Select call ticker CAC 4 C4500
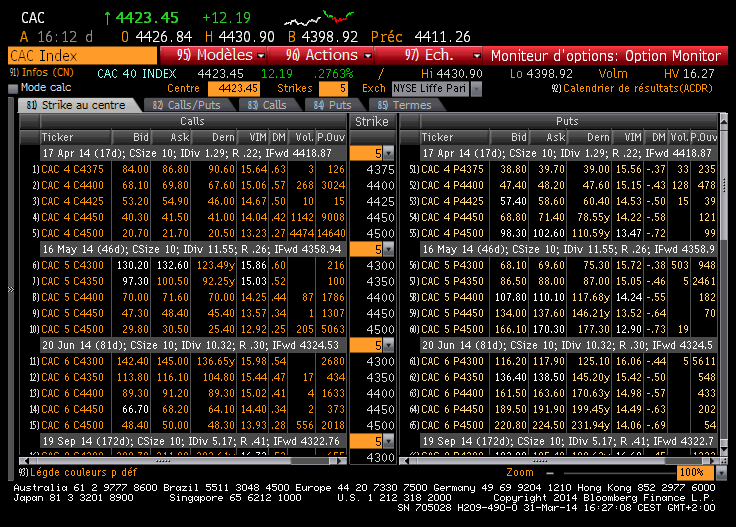The width and height of the screenshot is (736, 527). [72, 233]
